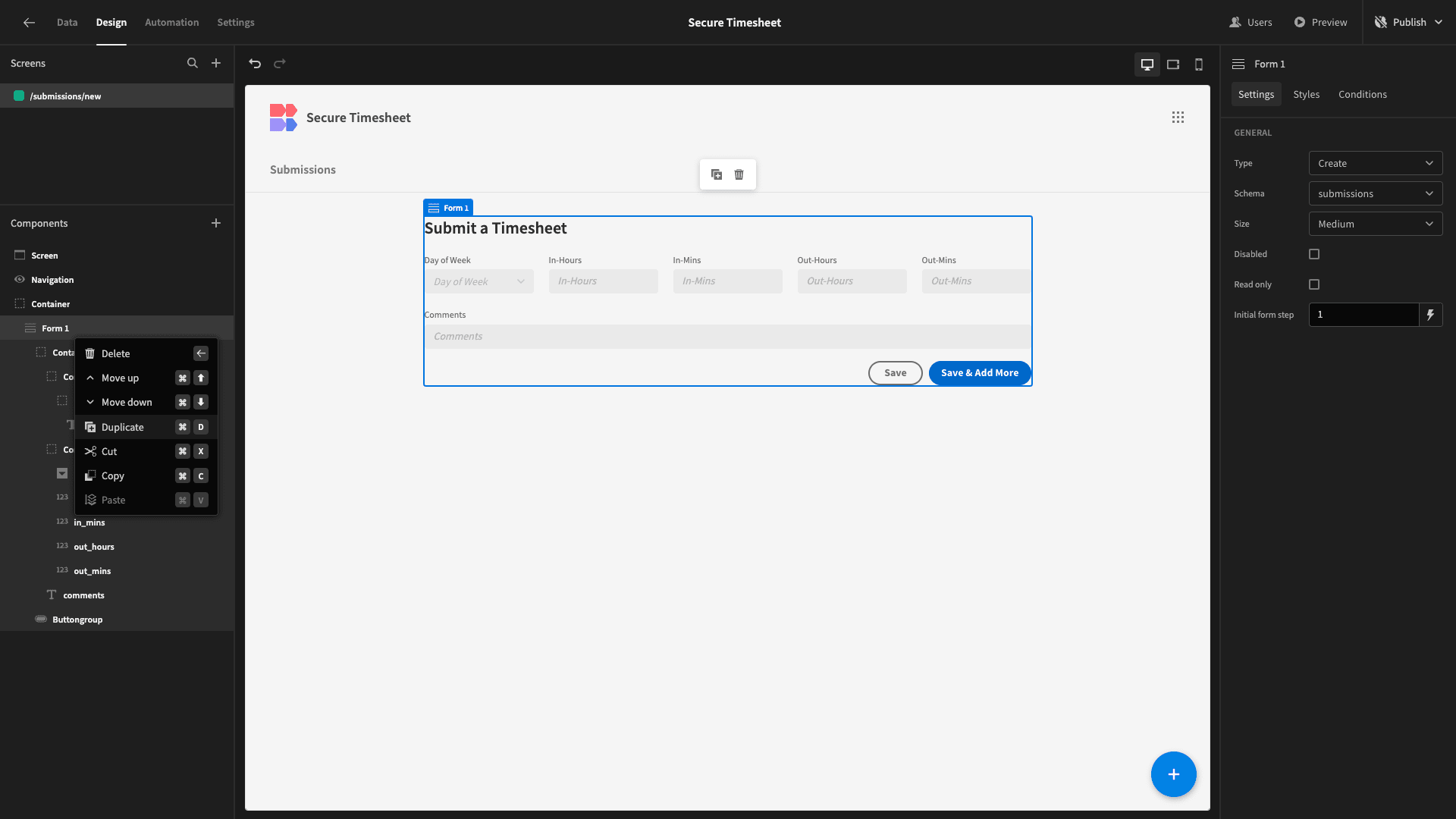The width and height of the screenshot is (1456, 819).
Task: Choose Copy in context menu
Action: point(146,475)
